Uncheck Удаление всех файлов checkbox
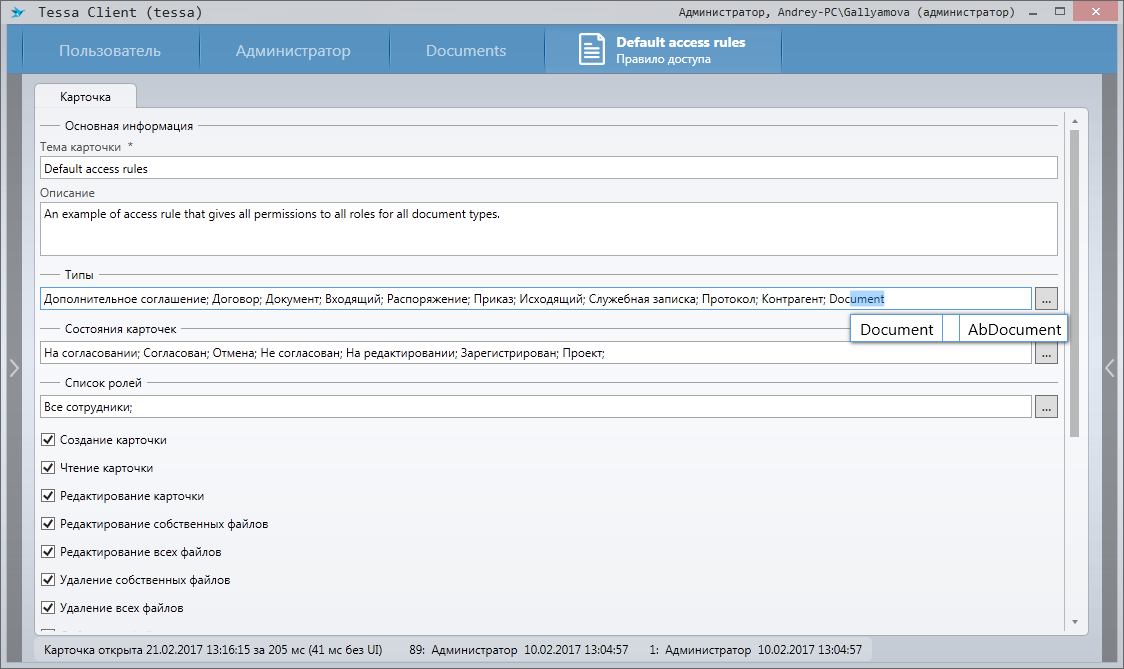 click(x=48, y=608)
